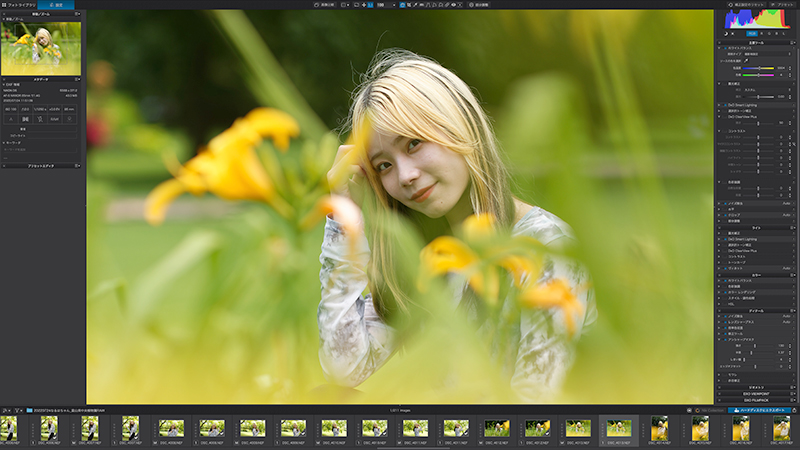Select the RGB histogram channel button

pos(752,34)
